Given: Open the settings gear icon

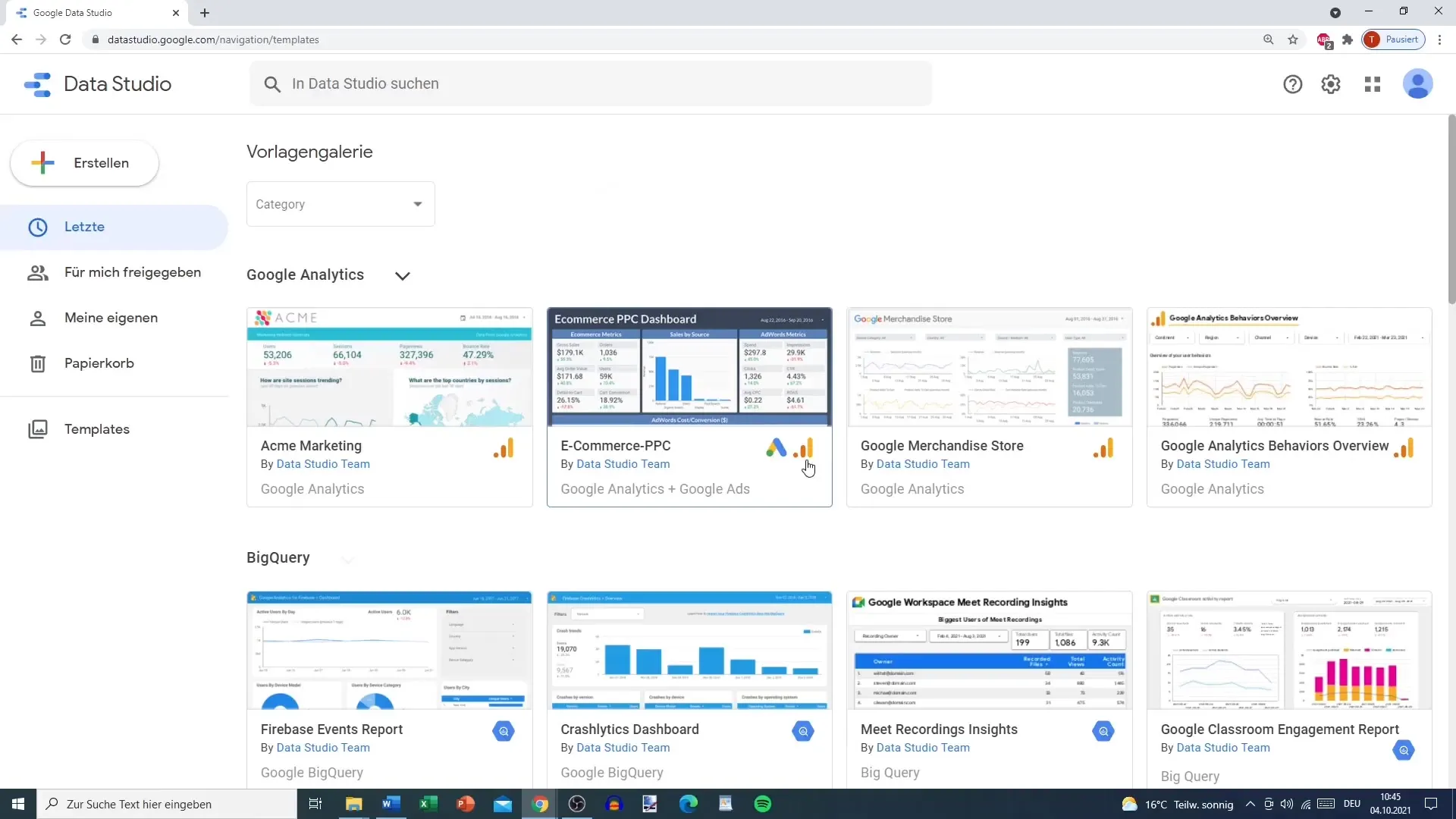Looking at the screenshot, I should (x=1331, y=84).
